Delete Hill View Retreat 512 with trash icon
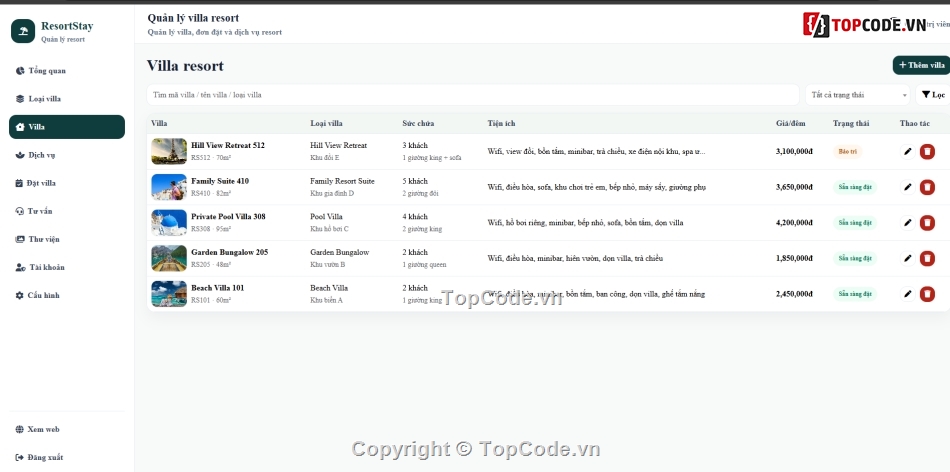950x472 pixels. click(927, 151)
